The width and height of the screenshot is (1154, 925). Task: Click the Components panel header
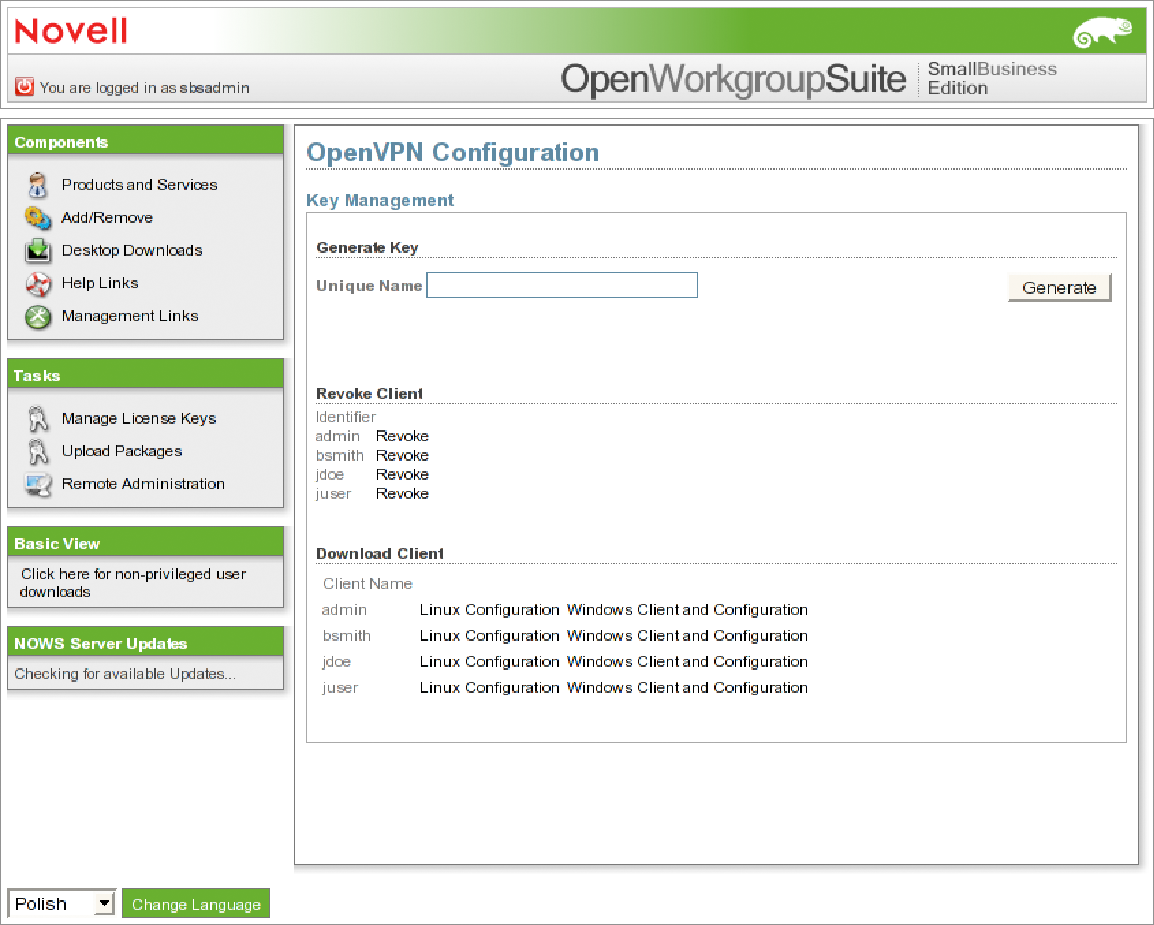[145, 140]
